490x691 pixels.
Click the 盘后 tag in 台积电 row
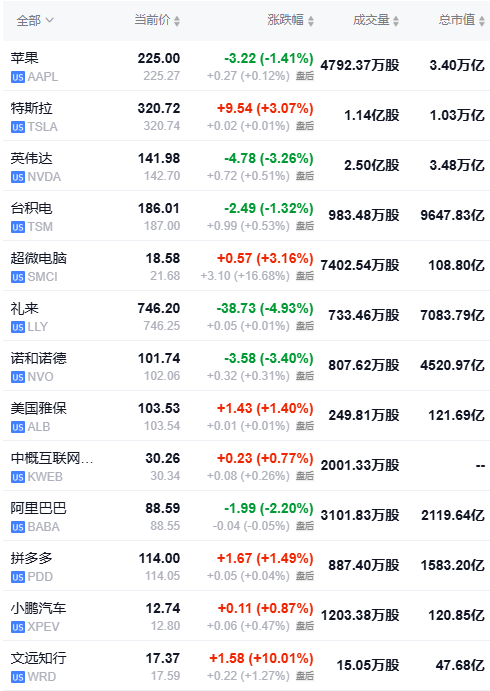click(x=304, y=226)
